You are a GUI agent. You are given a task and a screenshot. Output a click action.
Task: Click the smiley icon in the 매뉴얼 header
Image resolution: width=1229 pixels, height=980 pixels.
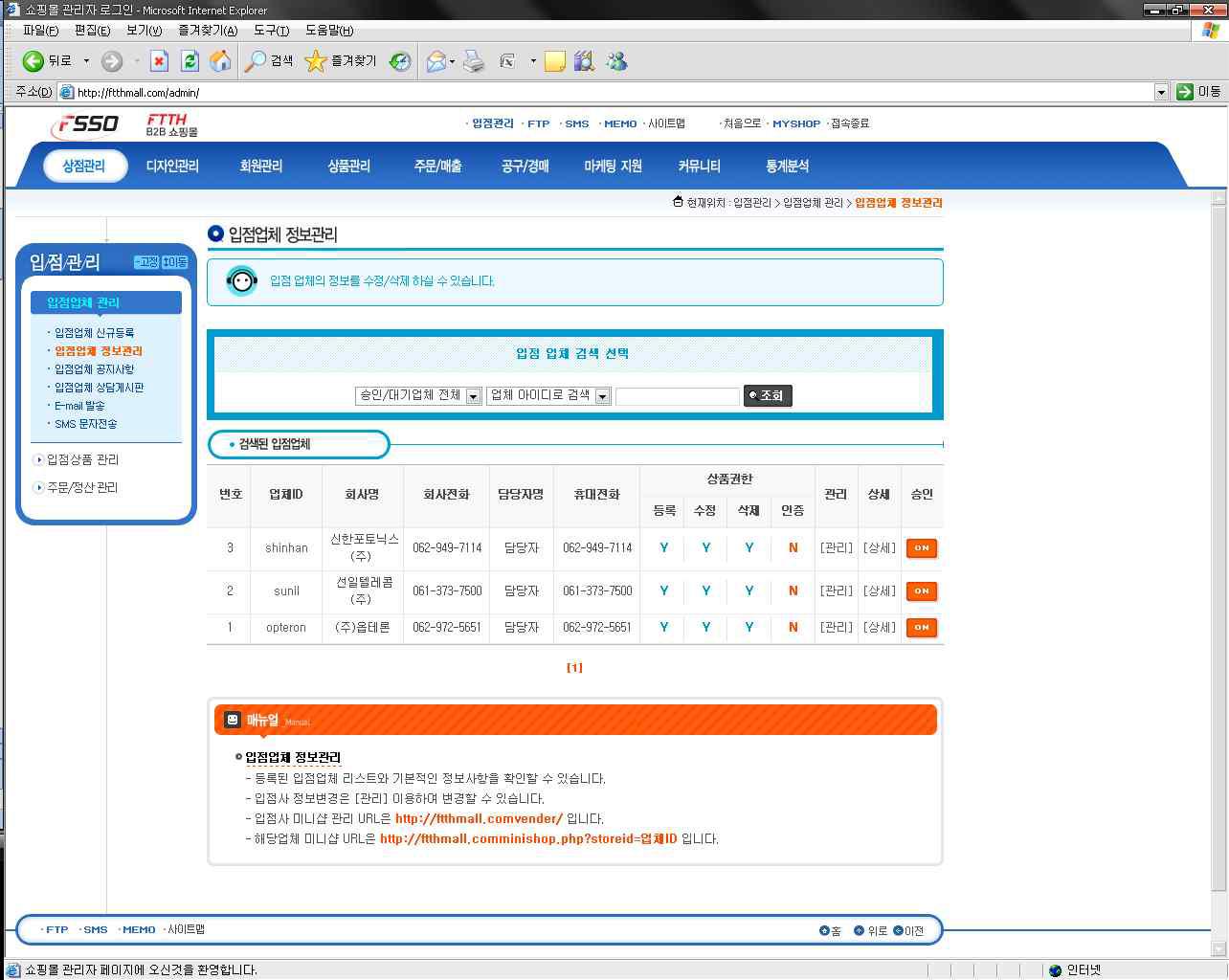(x=233, y=720)
